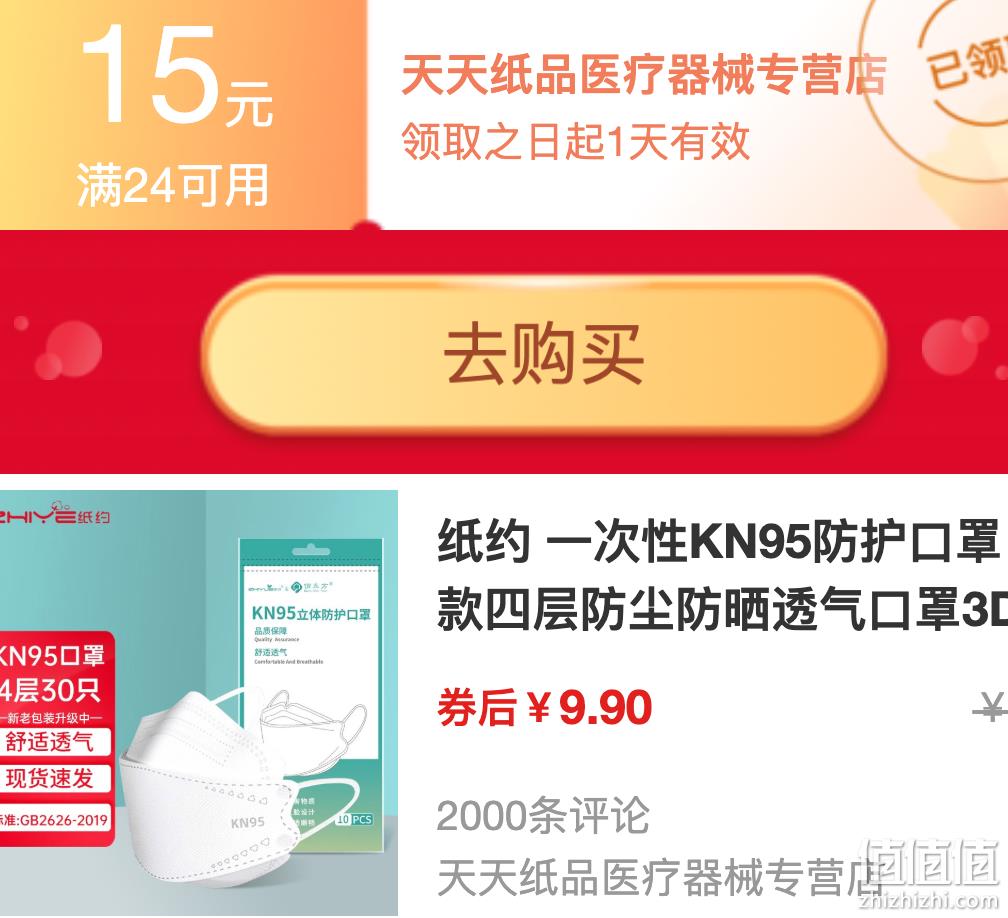Open the 纸约 一次性KN95防护口罩 product title
Screen dimensions: 1008x918
(x=722, y=576)
